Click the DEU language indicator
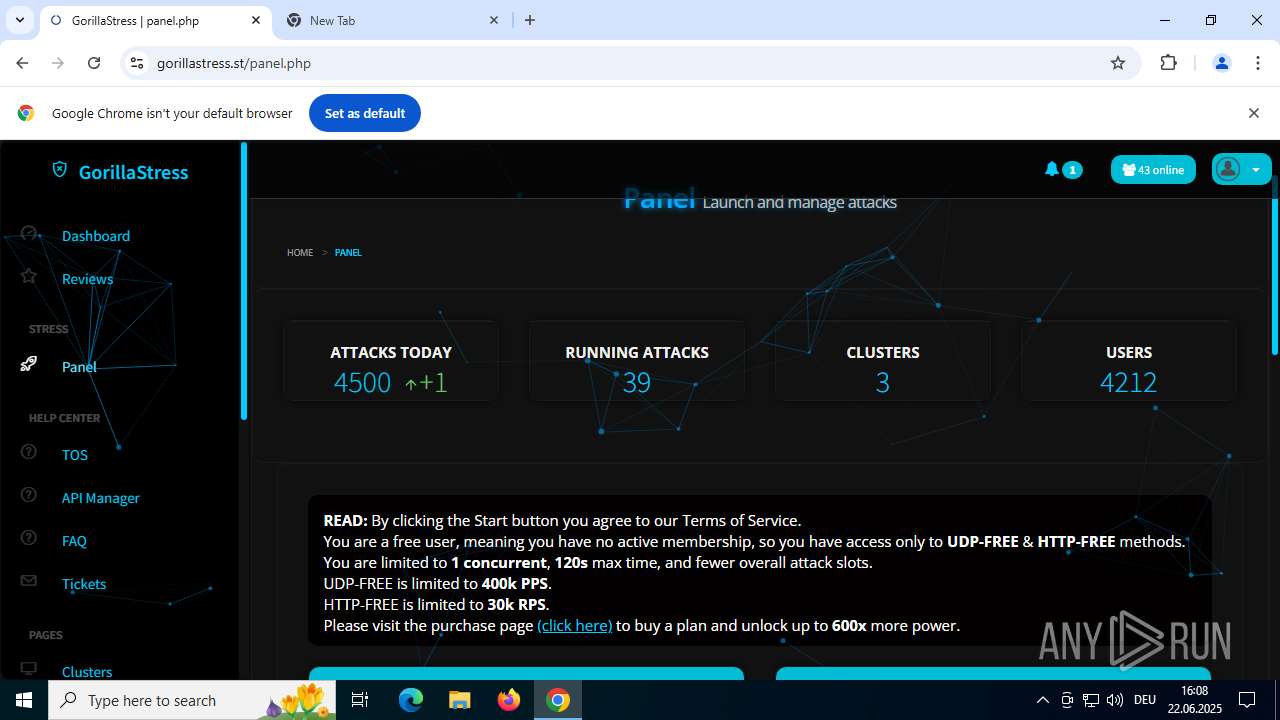Image resolution: width=1280 pixels, height=720 pixels. coord(1145,700)
